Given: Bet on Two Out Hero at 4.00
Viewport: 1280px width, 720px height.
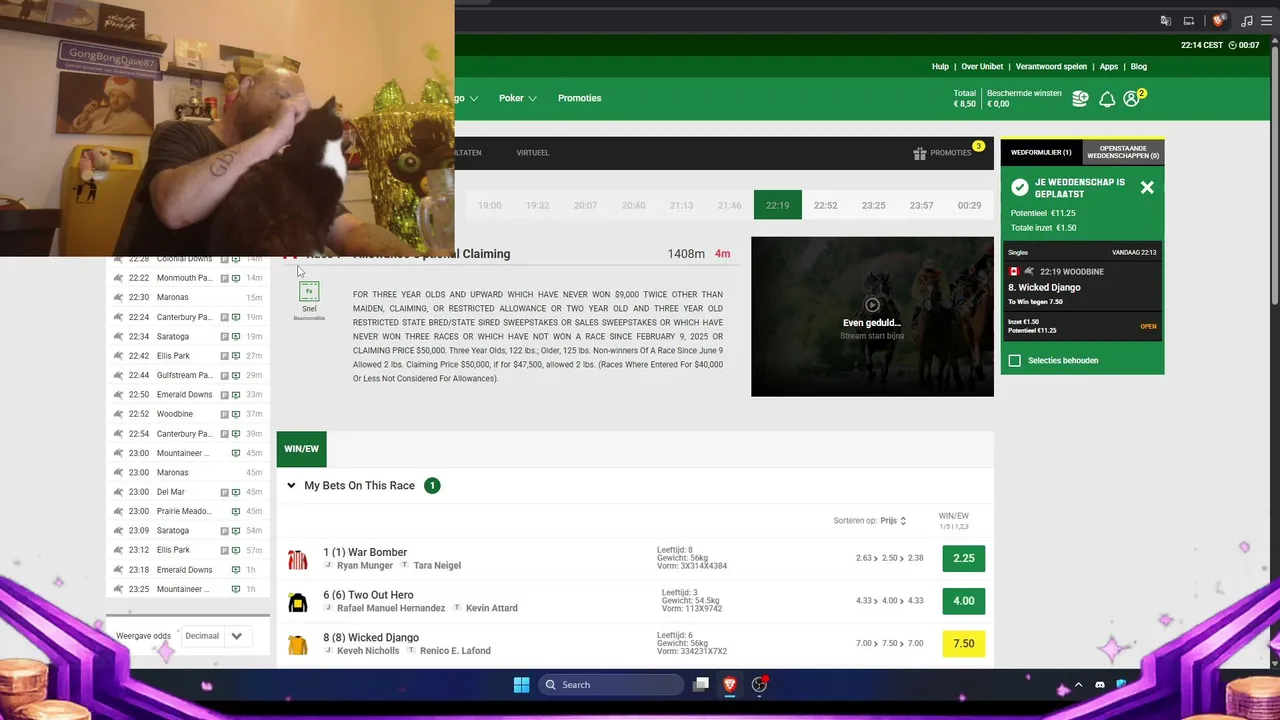Looking at the screenshot, I should [964, 601].
